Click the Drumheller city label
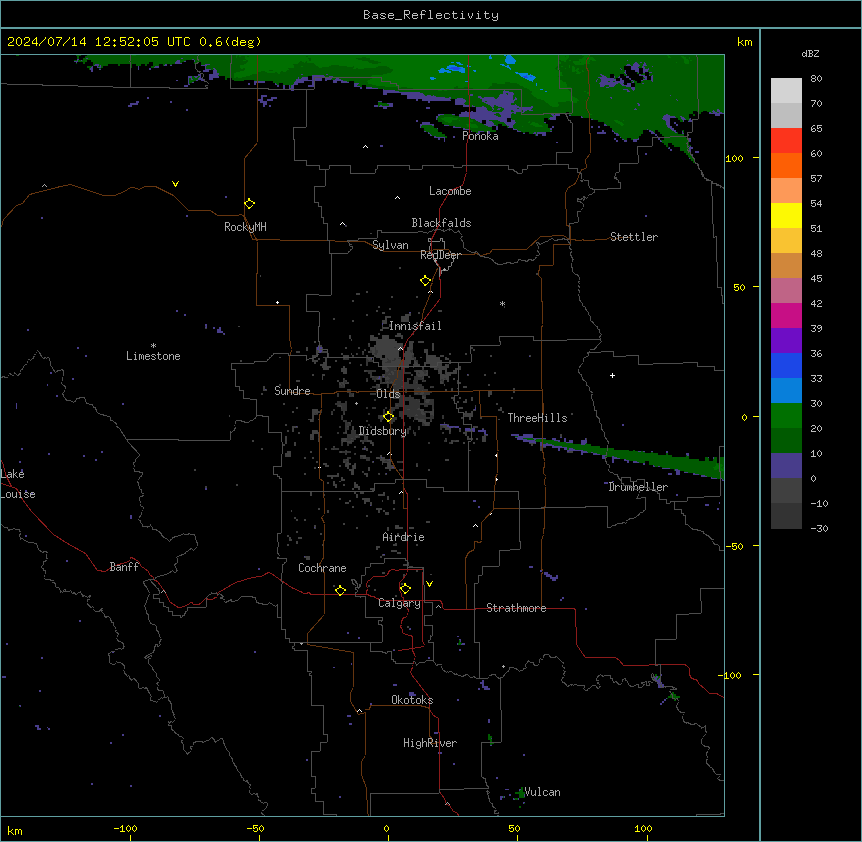The height and width of the screenshot is (842, 862). pos(638,487)
